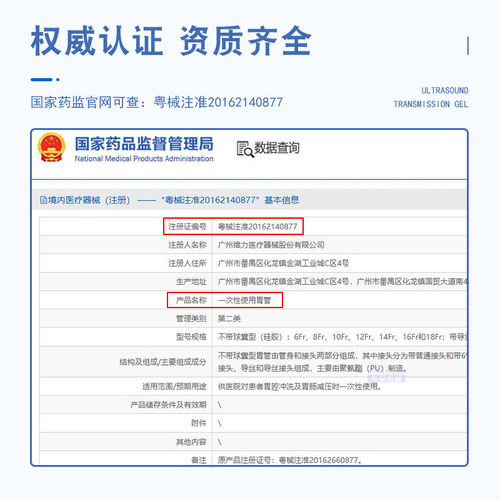Click the 注册人住所 address value

[283, 263]
